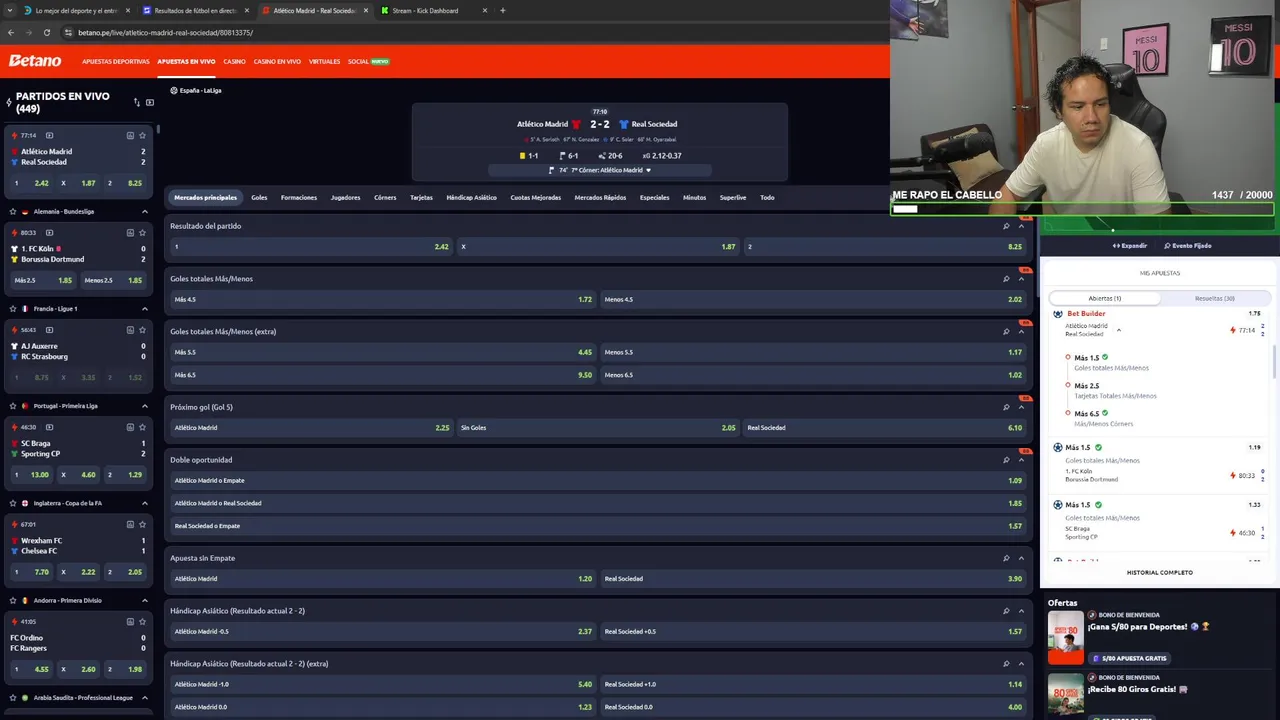This screenshot has width=1280, height=720.
Task: Collapse the Goles totales Más/Menos market
Action: click(x=1021, y=279)
